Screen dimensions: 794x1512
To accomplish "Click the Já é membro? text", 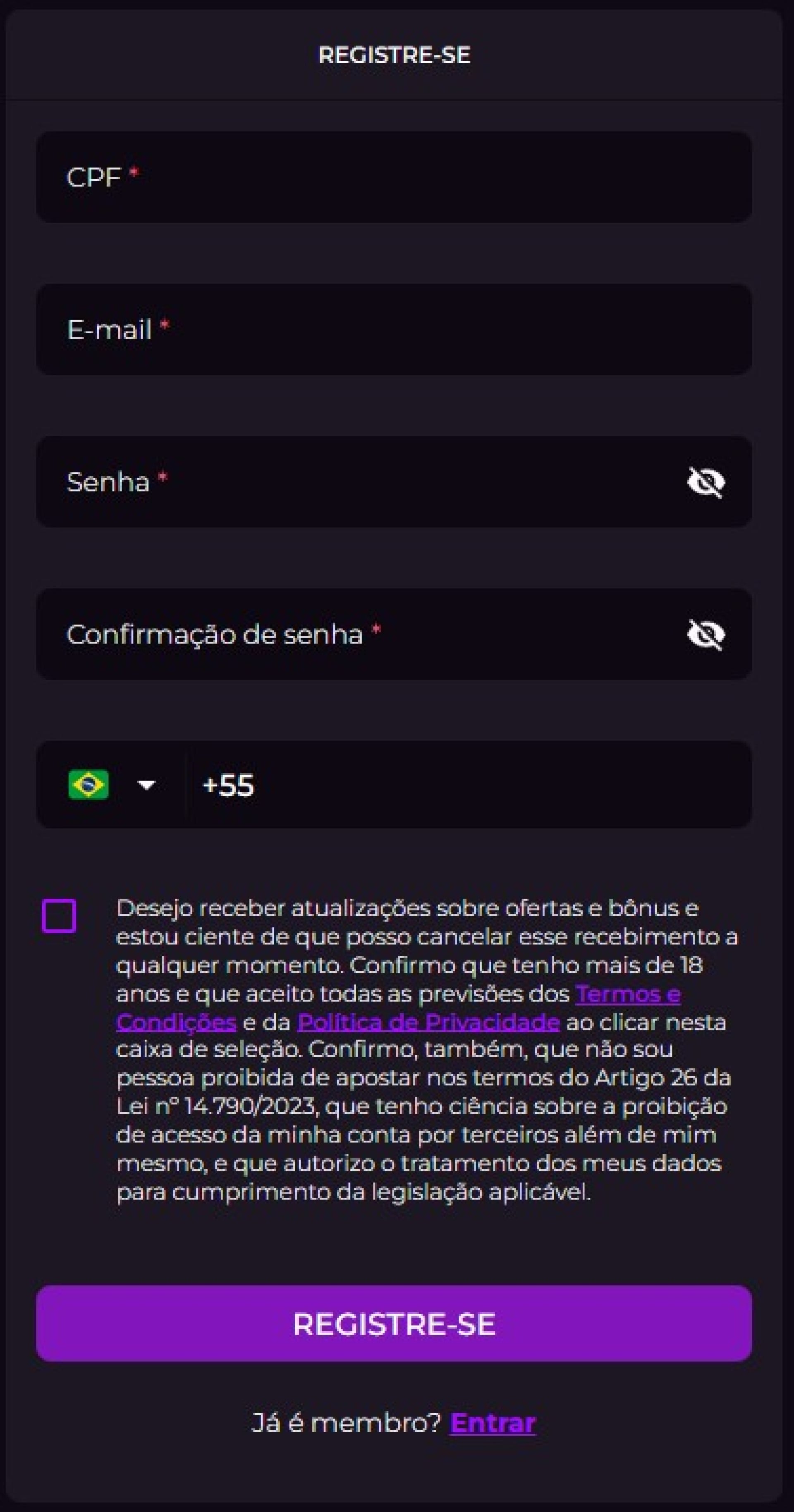I will (347, 1421).
